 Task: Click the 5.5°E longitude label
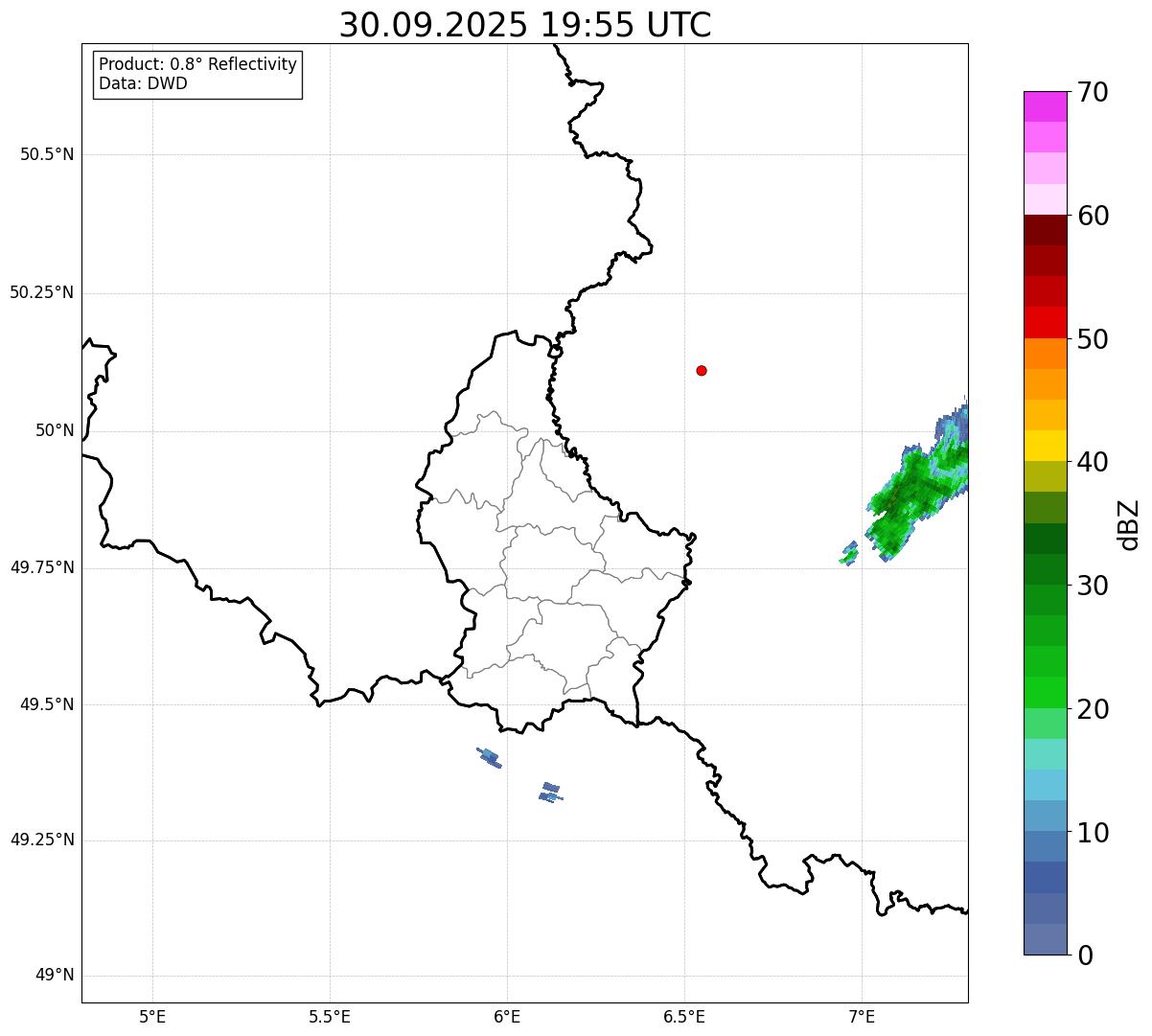click(x=330, y=1016)
